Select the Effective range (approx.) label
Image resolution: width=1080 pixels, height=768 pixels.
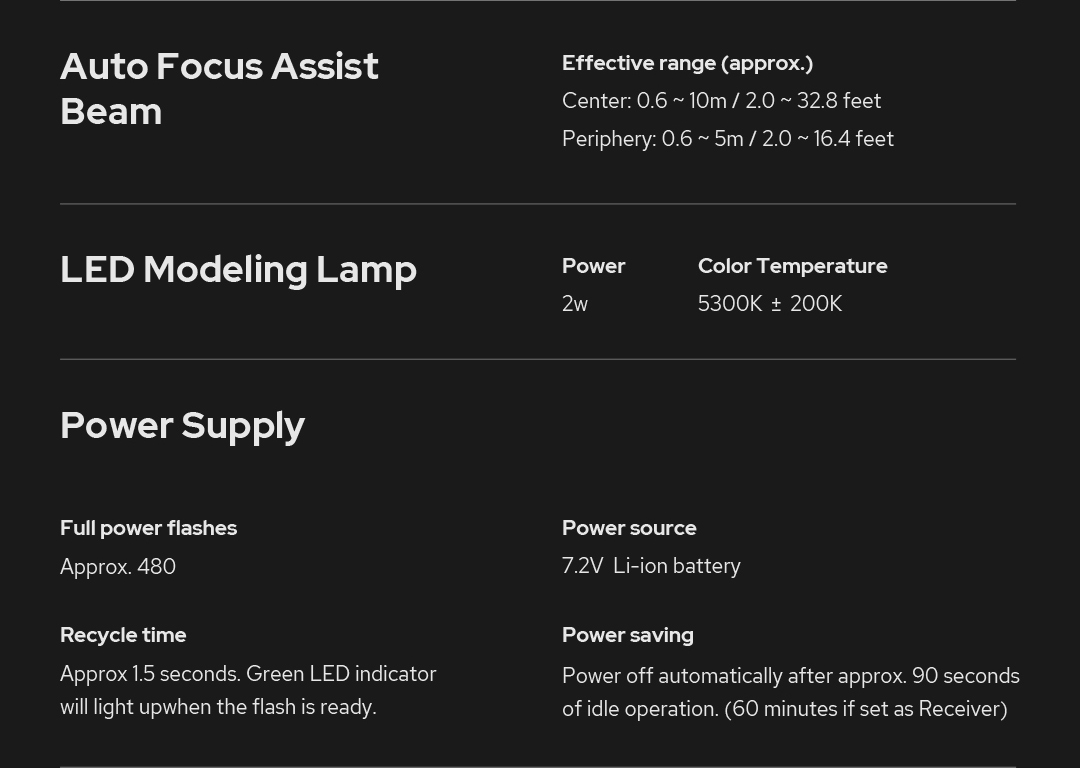pyautogui.click(x=687, y=63)
